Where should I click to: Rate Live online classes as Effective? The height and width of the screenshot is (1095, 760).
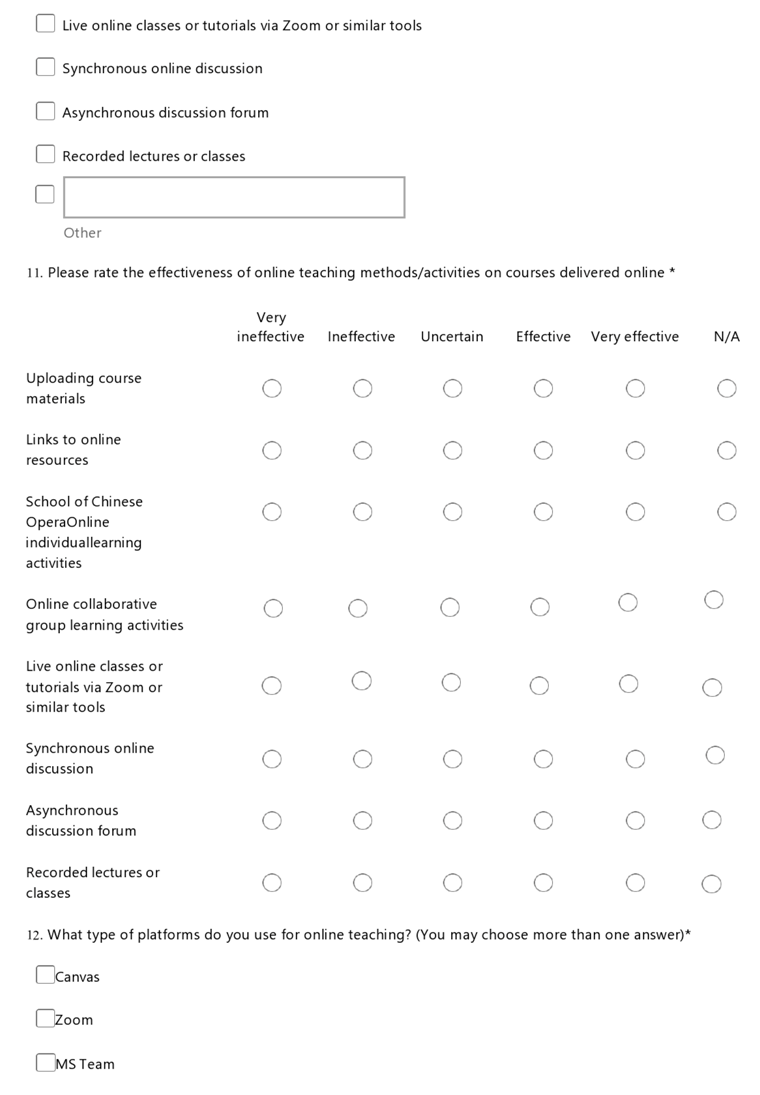[x=539, y=685]
